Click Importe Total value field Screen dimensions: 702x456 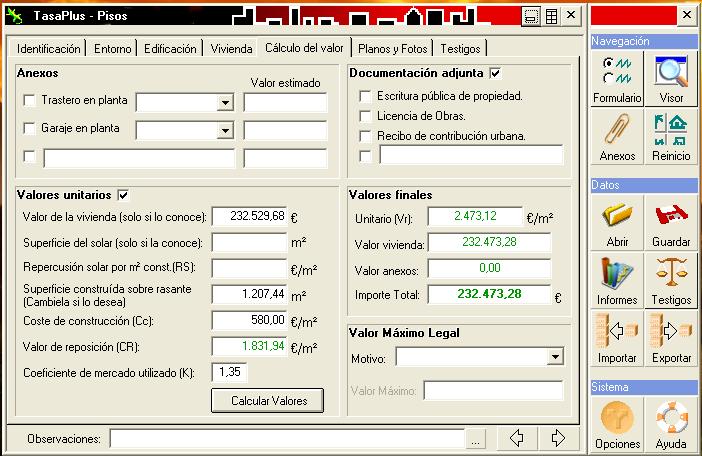pos(489,294)
